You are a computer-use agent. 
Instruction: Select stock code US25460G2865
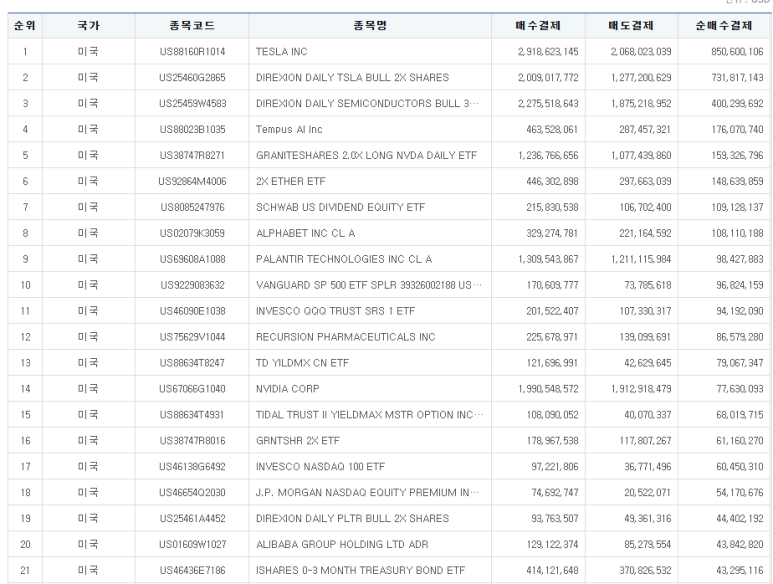[x=192, y=78]
